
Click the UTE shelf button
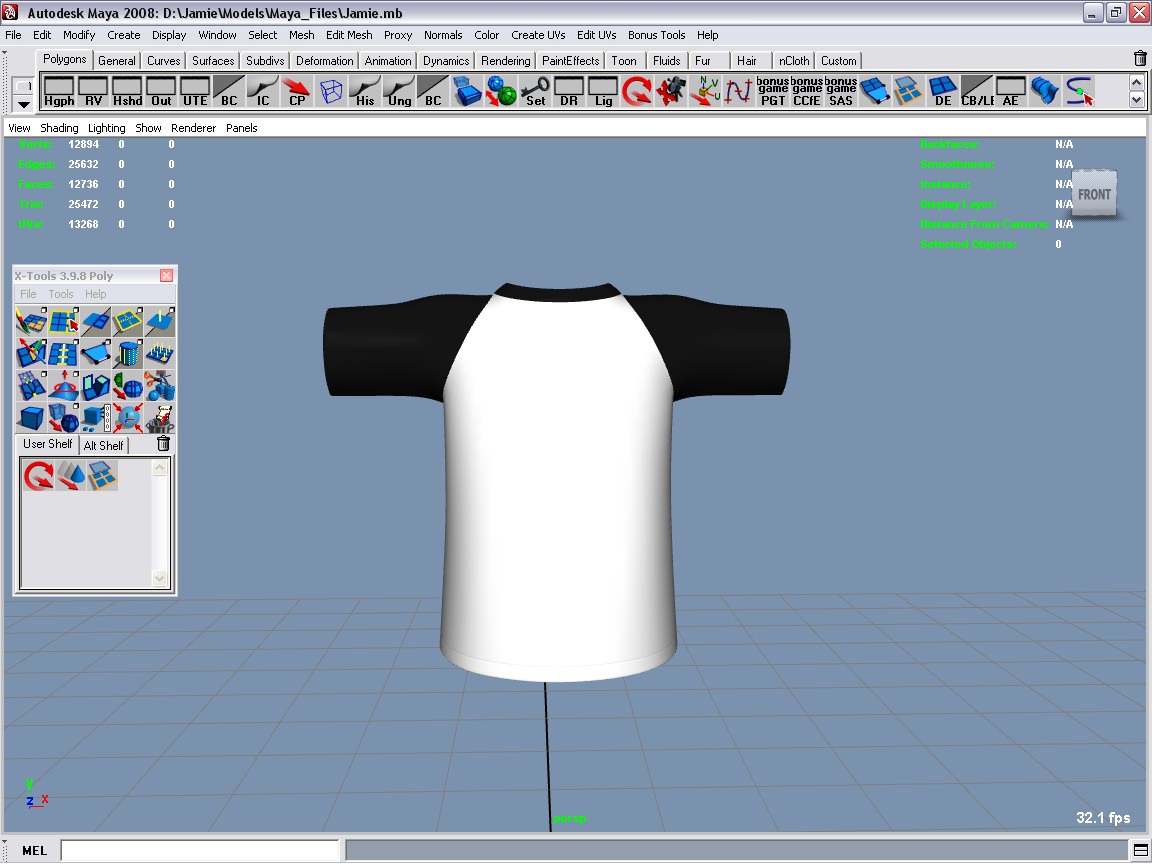pyautogui.click(x=195, y=92)
